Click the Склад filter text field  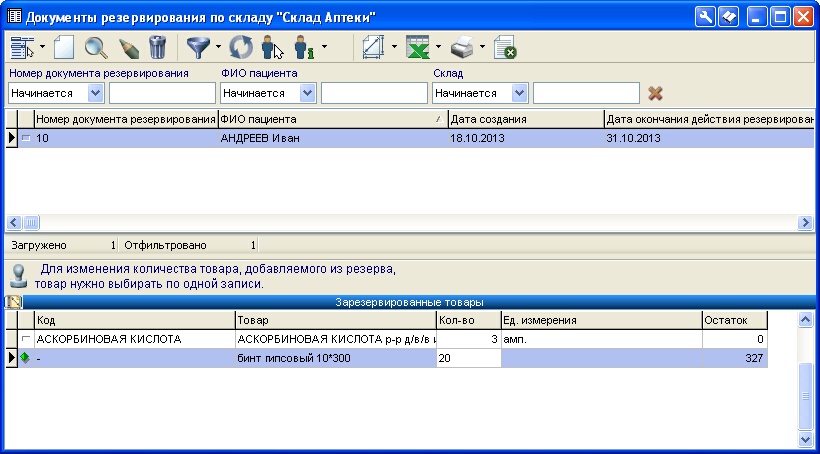point(586,94)
